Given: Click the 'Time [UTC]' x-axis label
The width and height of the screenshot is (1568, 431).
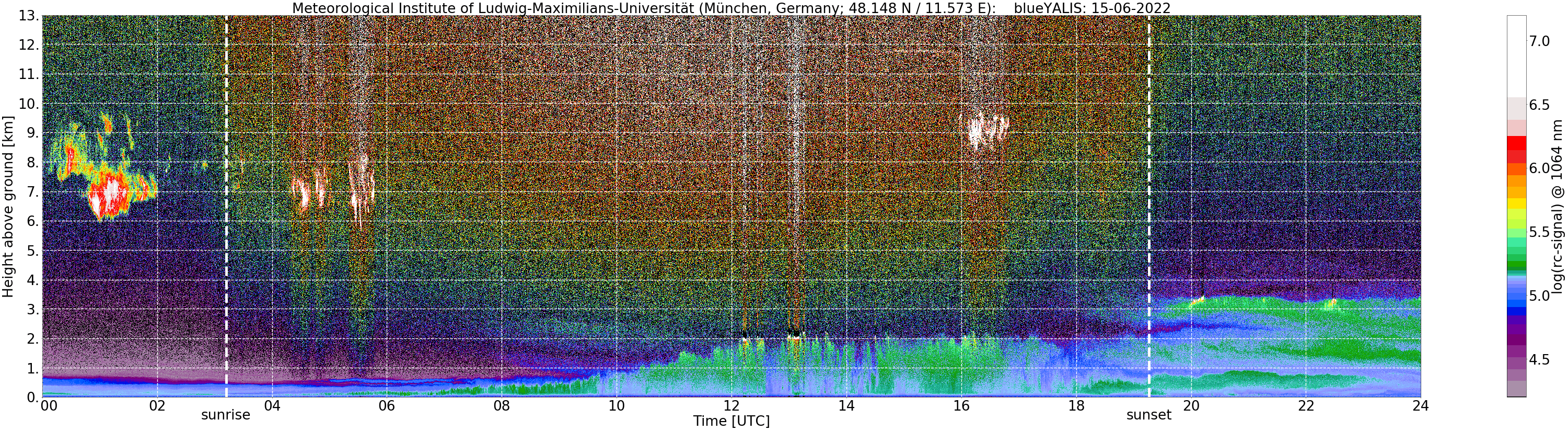Looking at the screenshot, I should point(731,421).
